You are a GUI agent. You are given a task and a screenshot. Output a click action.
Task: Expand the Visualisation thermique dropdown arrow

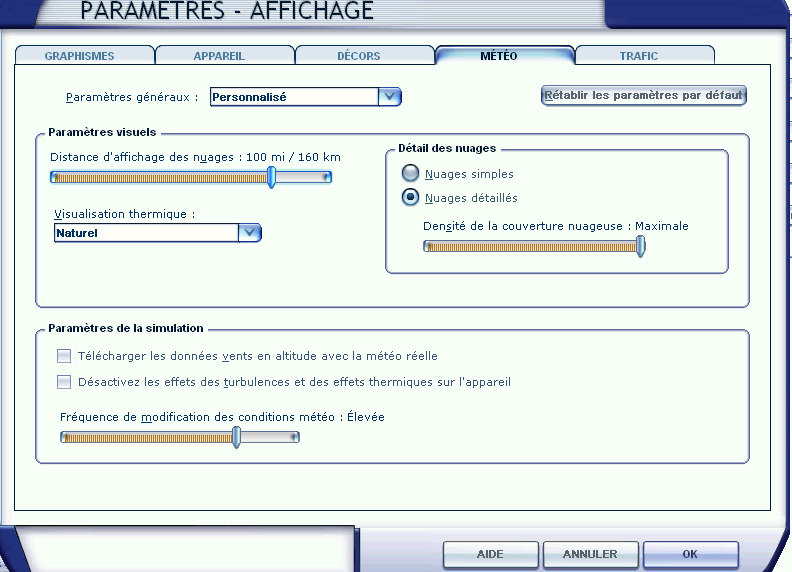[250, 233]
